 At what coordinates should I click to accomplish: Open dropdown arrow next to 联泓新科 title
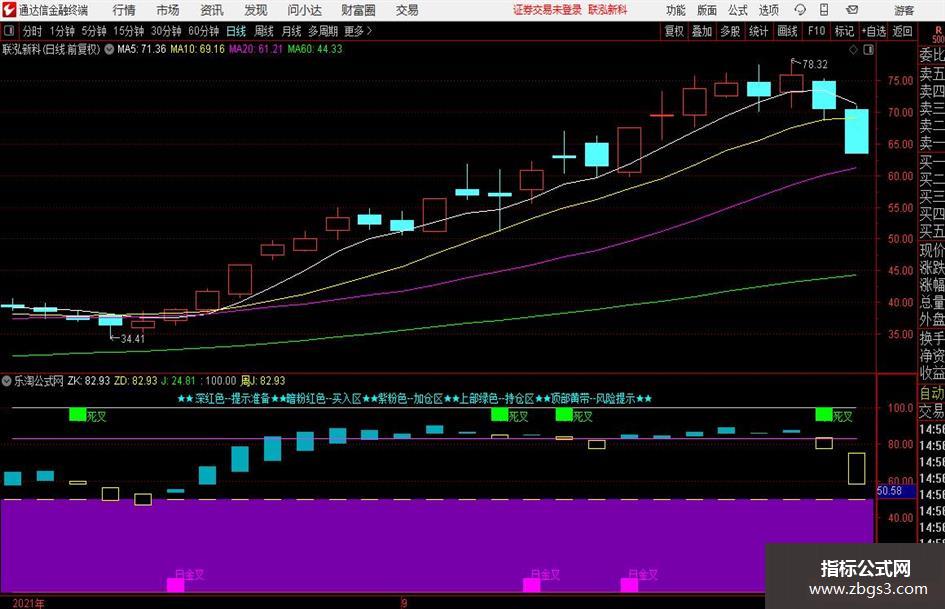(109, 49)
